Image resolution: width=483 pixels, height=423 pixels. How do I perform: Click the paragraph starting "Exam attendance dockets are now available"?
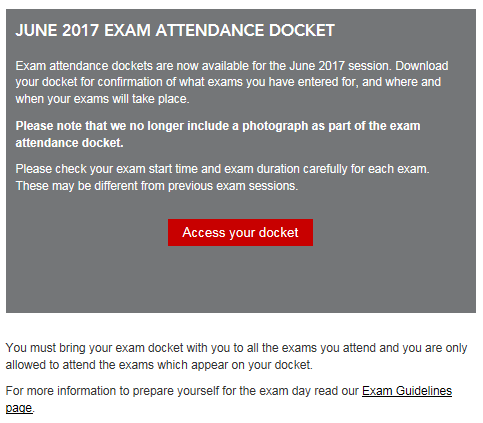232,82
